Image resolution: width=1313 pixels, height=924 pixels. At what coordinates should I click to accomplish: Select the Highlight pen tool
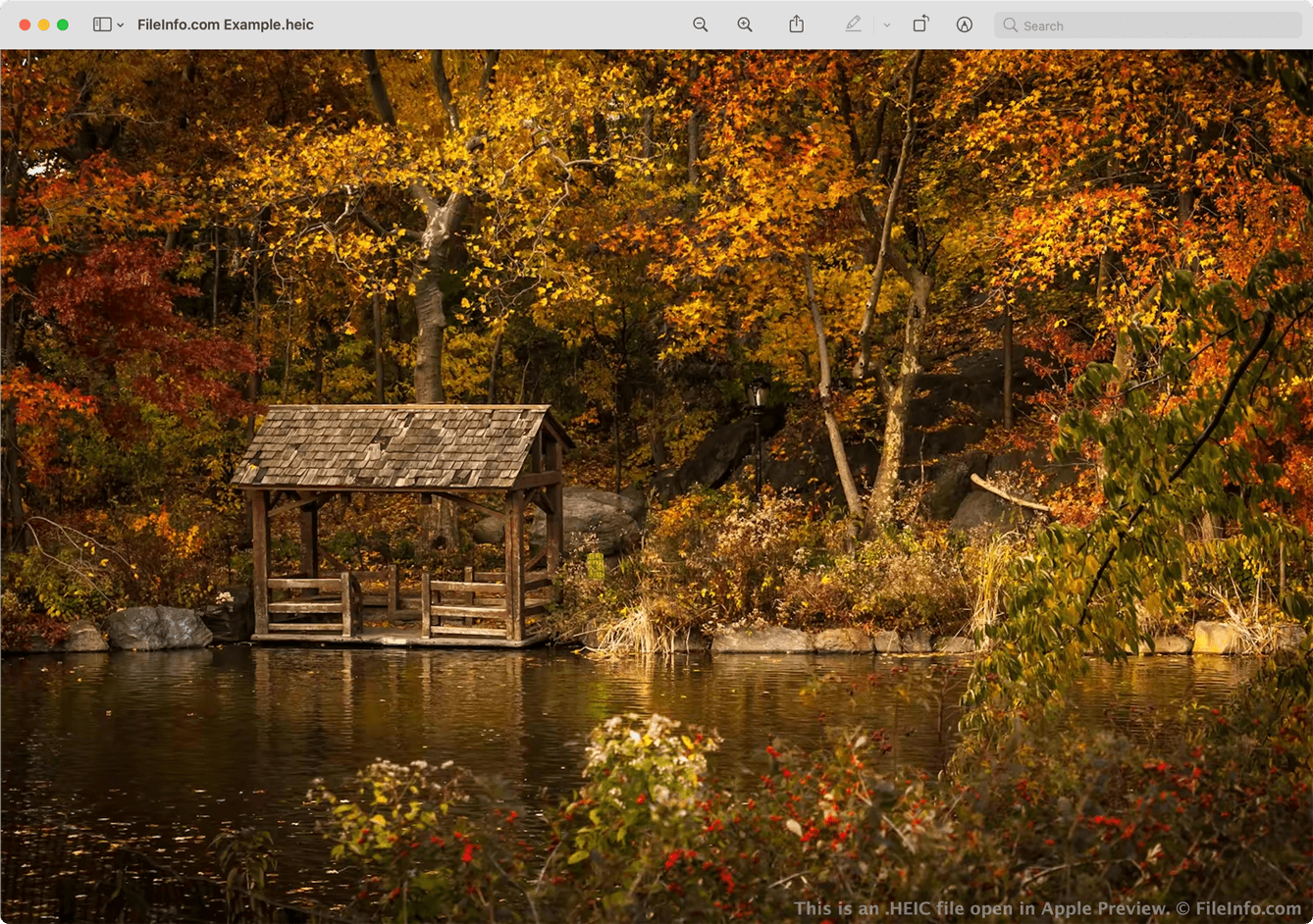853,25
